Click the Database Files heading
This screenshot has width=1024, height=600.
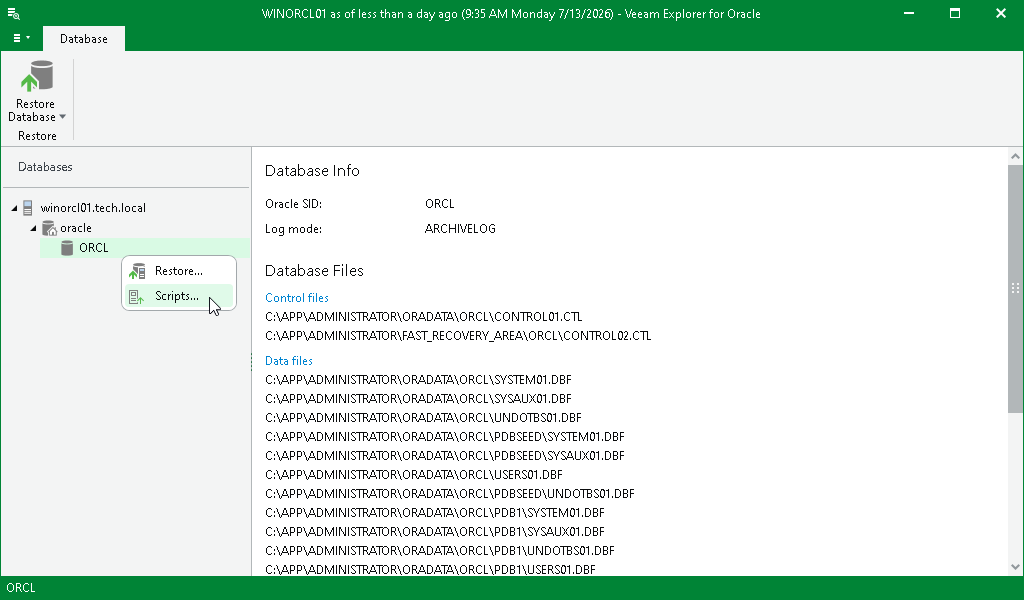coord(314,271)
